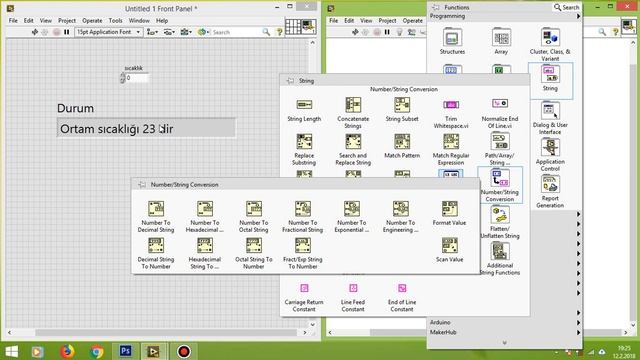Click Search button in Functions palette
Image resolution: width=640 pixels, height=360 pixels.
coord(567,7)
